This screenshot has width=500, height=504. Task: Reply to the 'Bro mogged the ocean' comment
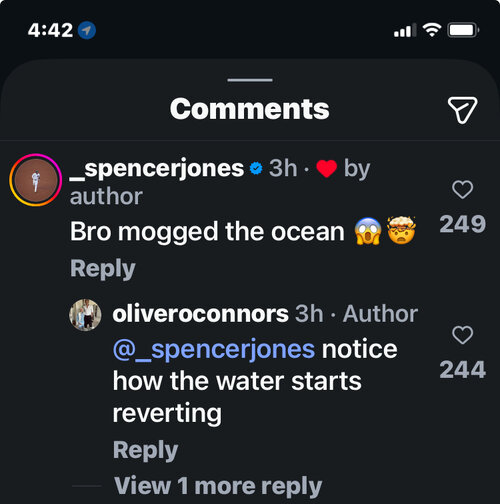pos(103,269)
